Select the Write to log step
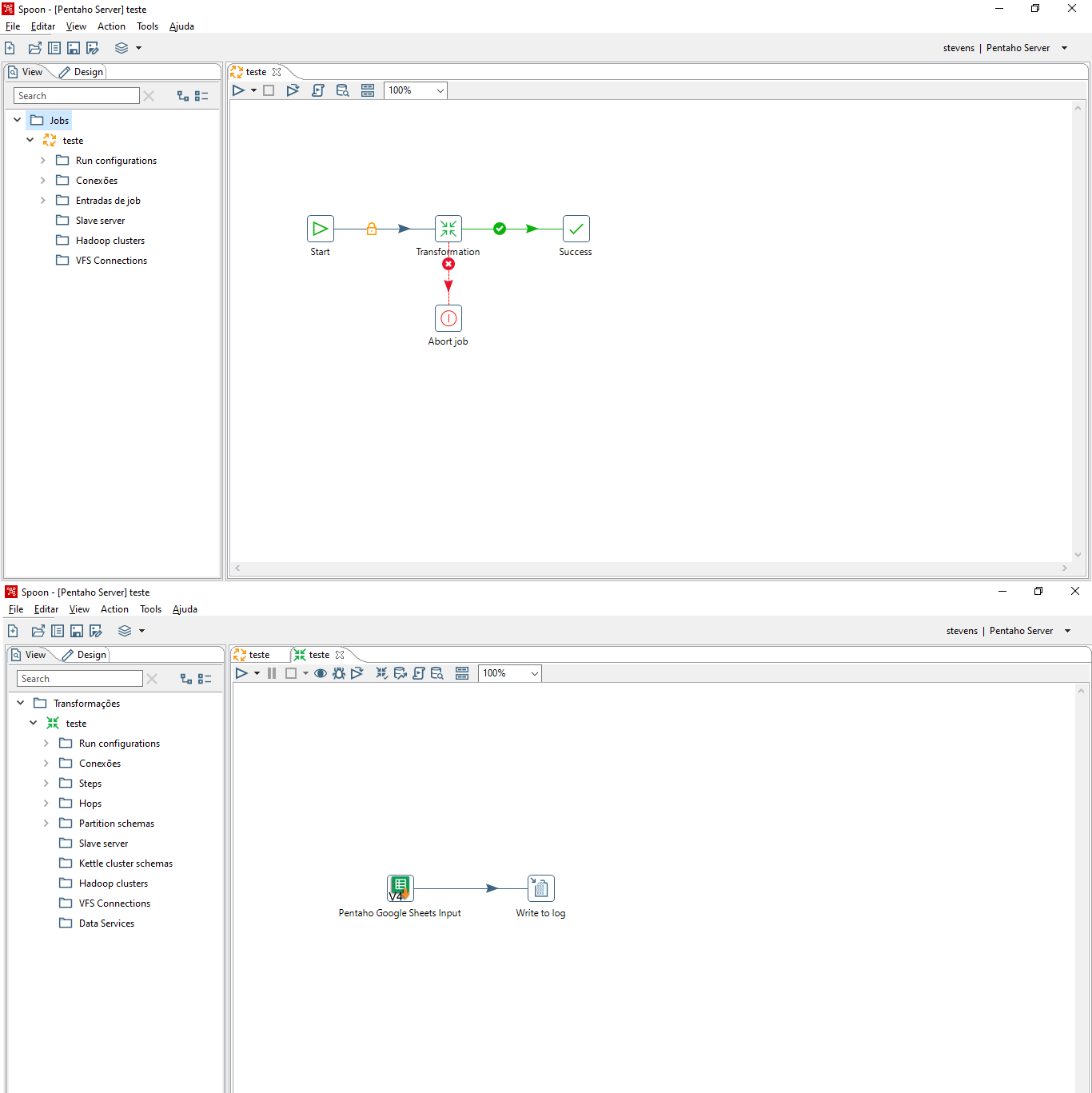 [x=540, y=888]
